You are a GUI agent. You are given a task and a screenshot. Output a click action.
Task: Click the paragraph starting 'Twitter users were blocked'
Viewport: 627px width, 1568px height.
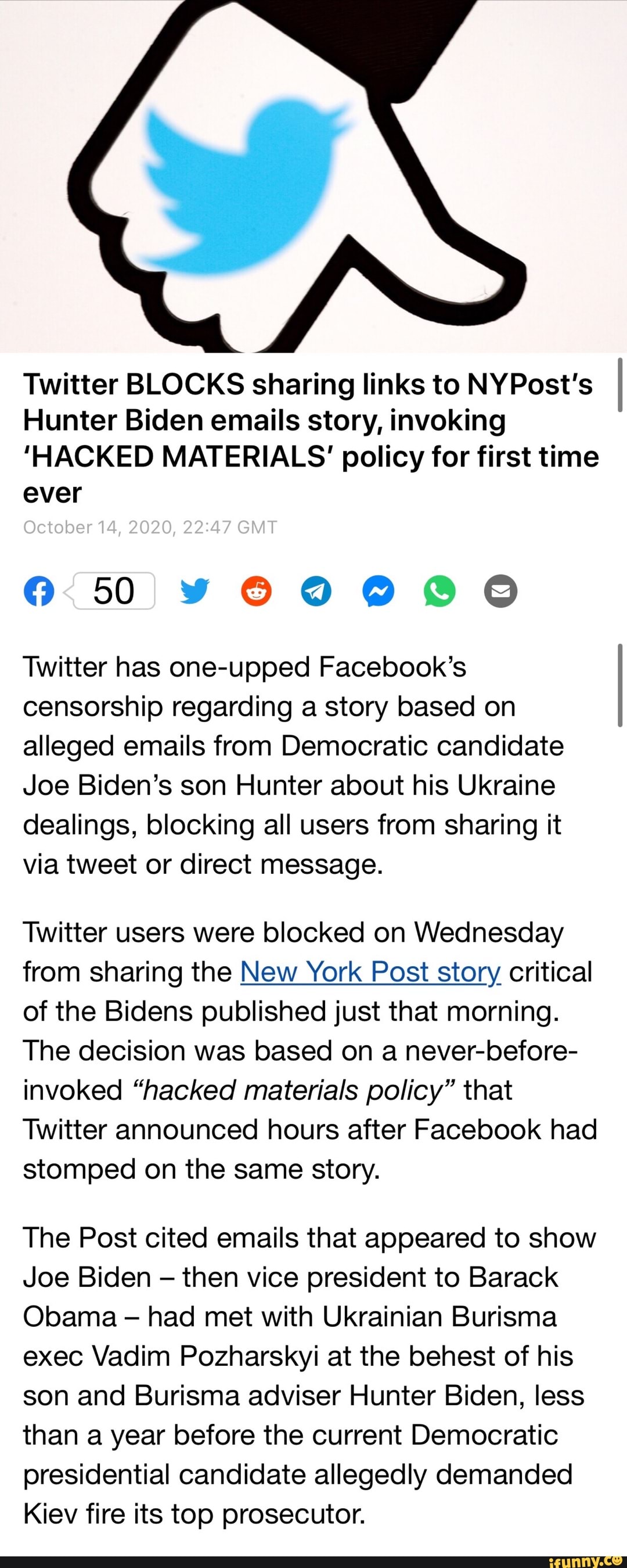pos(309,1050)
